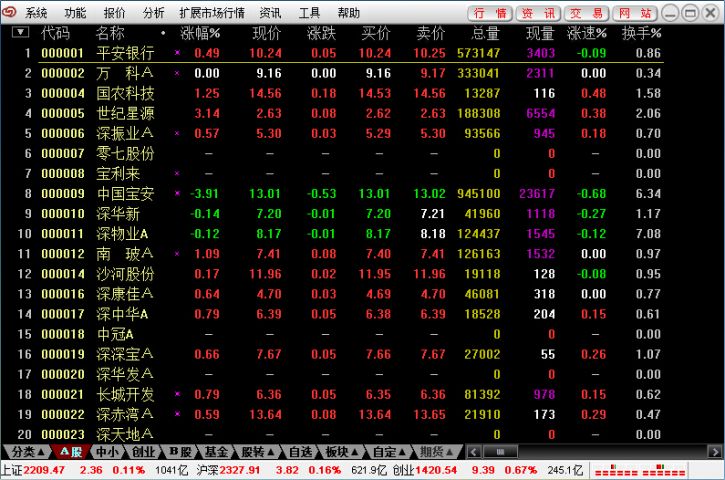Click the 行情 button at top right
This screenshot has width=725, height=480.
[x=490, y=13]
